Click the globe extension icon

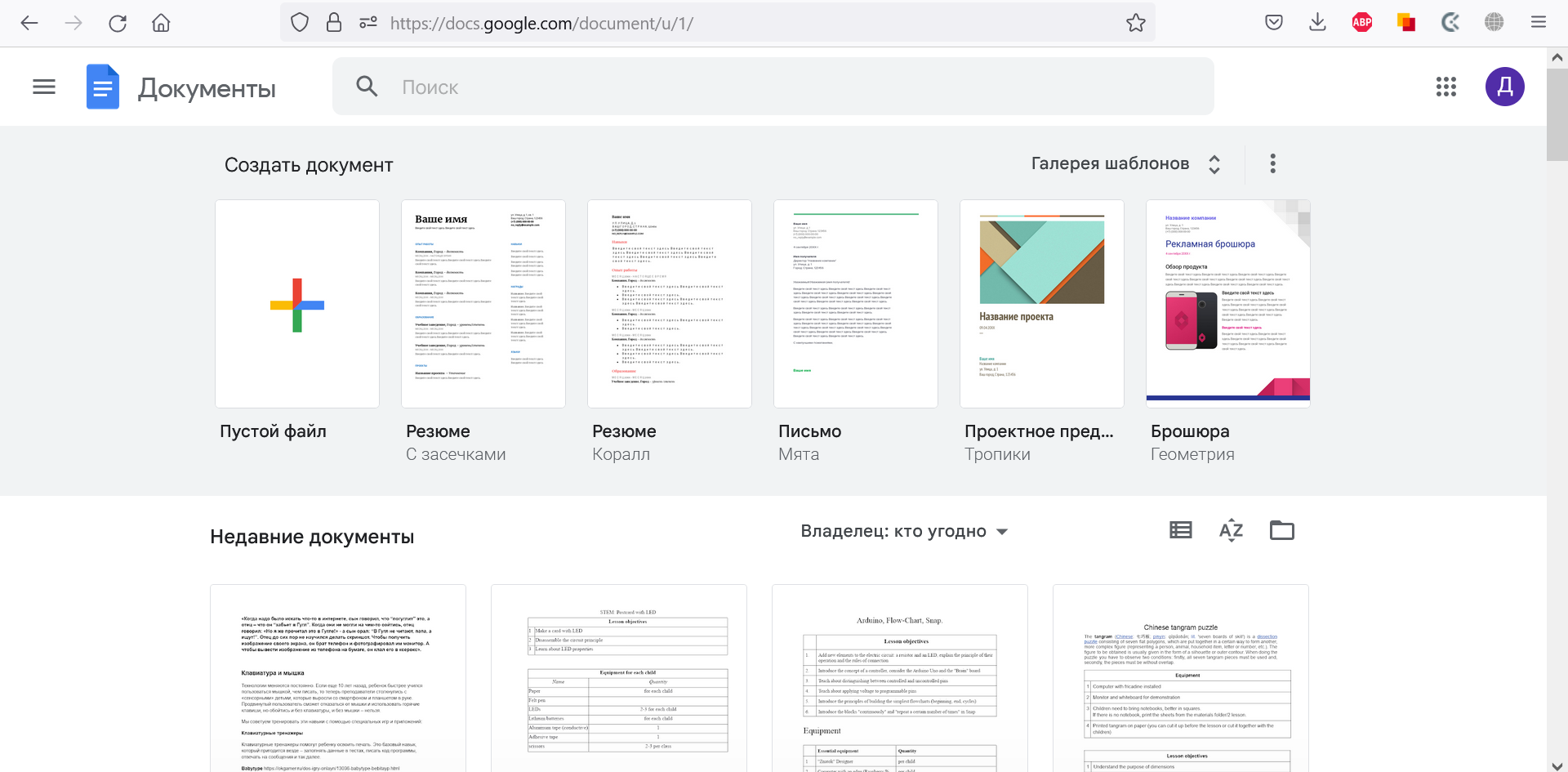[x=1494, y=22]
